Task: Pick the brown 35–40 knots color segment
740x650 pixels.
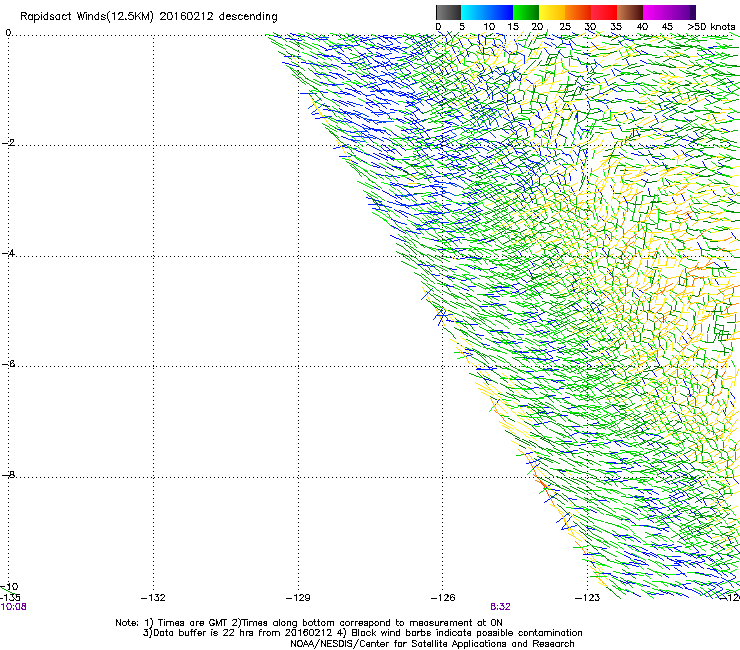Action: click(x=630, y=12)
